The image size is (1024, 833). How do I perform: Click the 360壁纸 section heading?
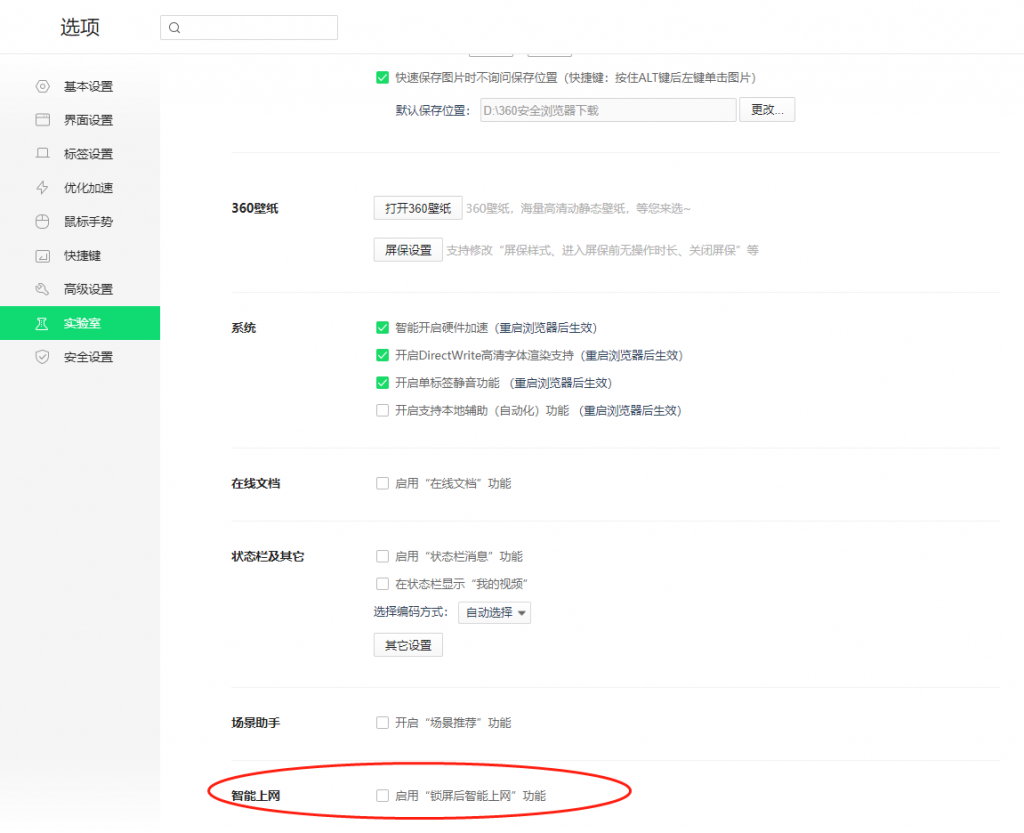click(x=255, y=208)
